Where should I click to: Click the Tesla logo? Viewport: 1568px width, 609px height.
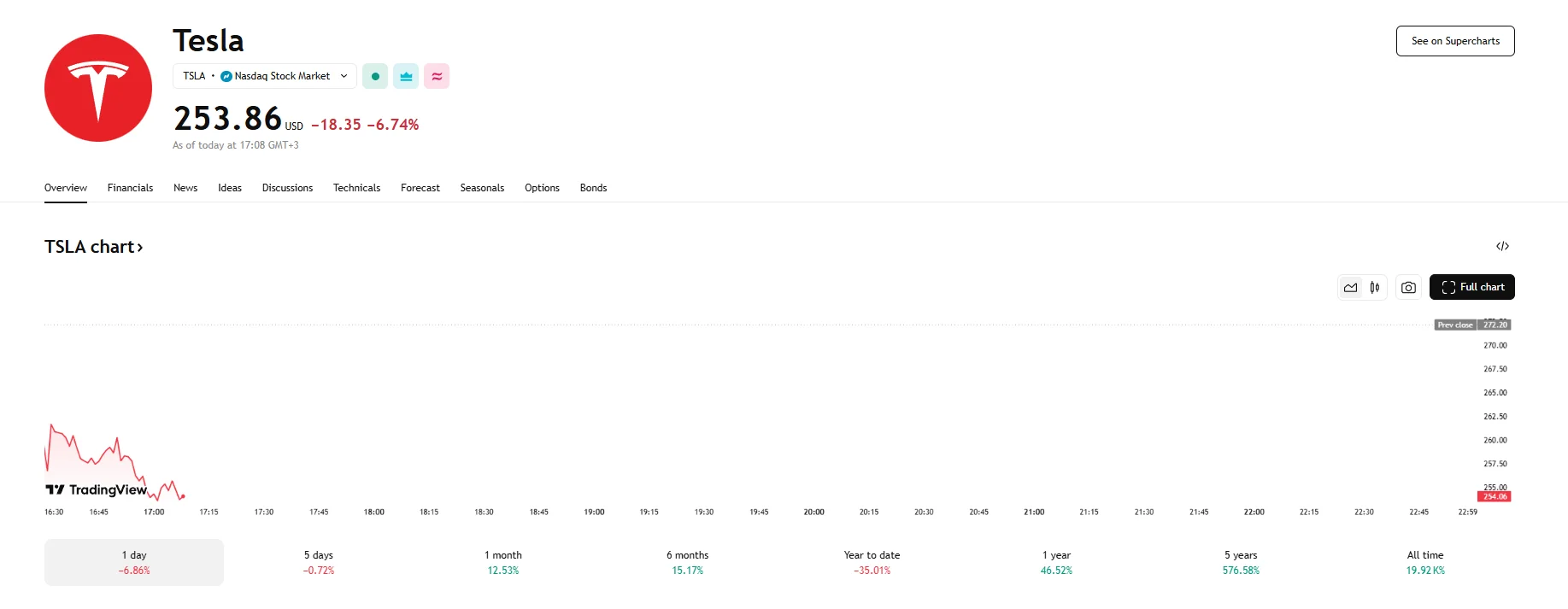[x=97, y=87]
